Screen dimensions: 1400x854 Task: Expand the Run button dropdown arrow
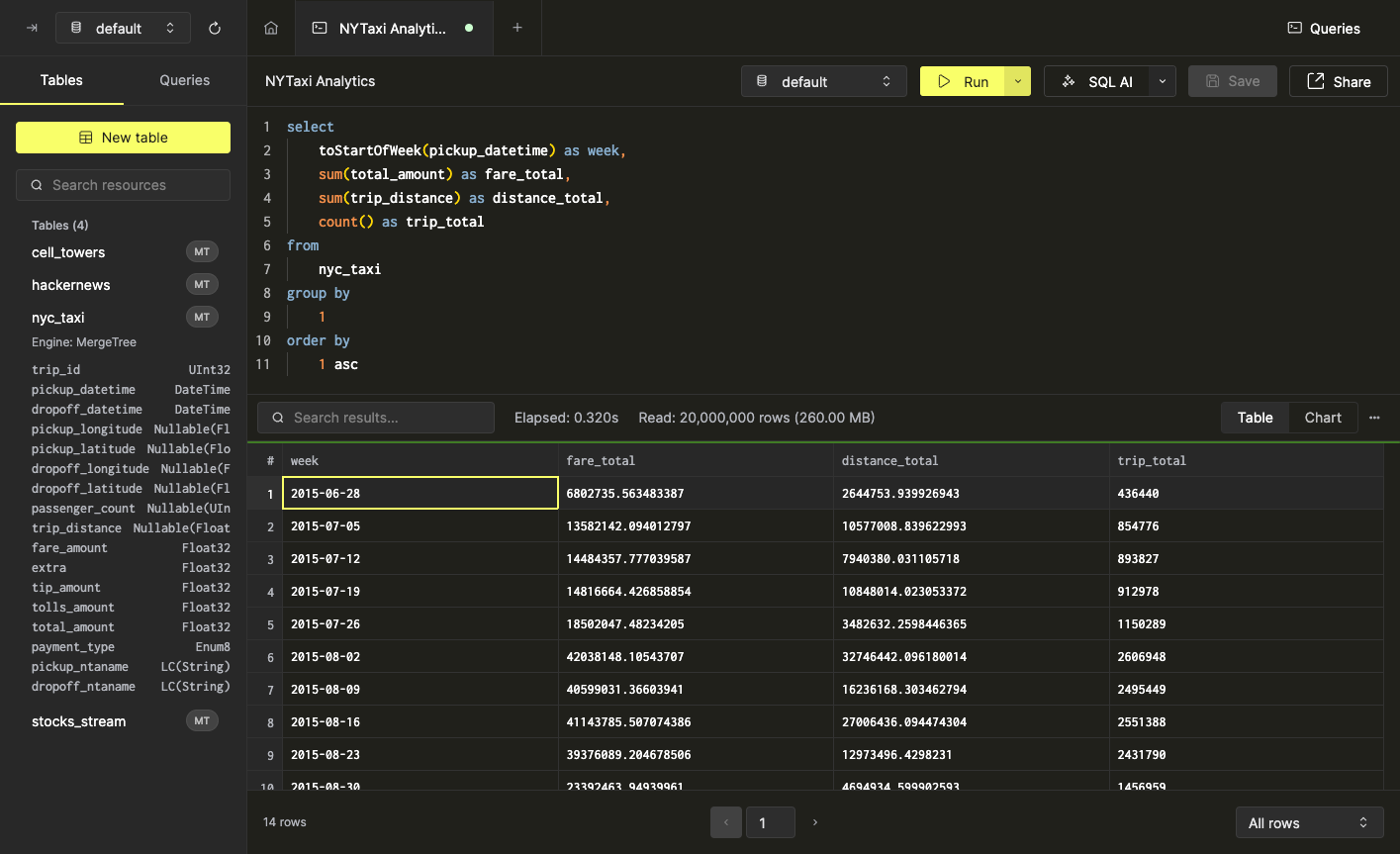click(x=1018, y=81)
